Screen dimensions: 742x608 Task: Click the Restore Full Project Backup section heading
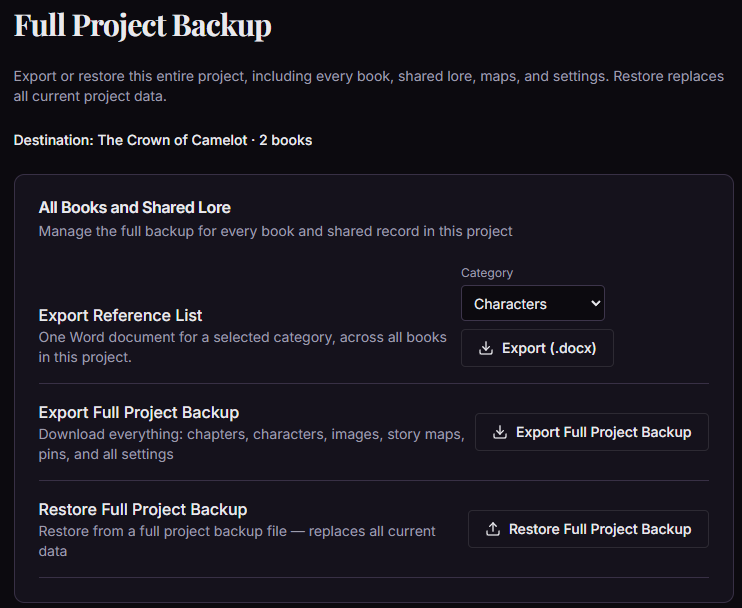pyautogui.click(x=143, y=509)
